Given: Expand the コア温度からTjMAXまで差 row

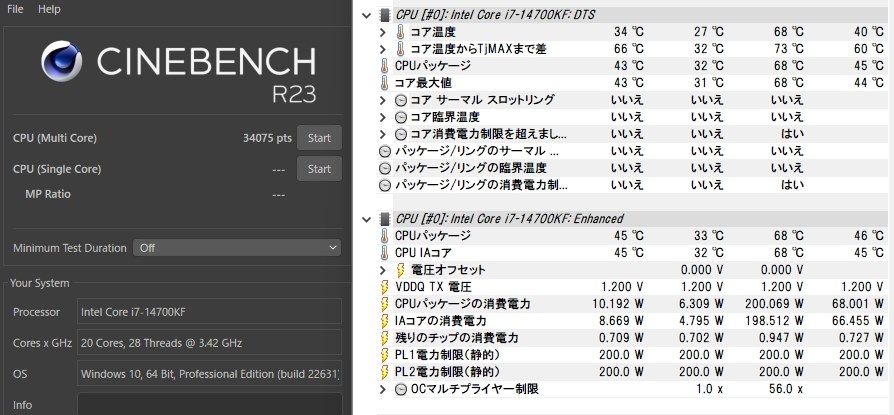Looking at the screenshot, I should tap(383, 49).
